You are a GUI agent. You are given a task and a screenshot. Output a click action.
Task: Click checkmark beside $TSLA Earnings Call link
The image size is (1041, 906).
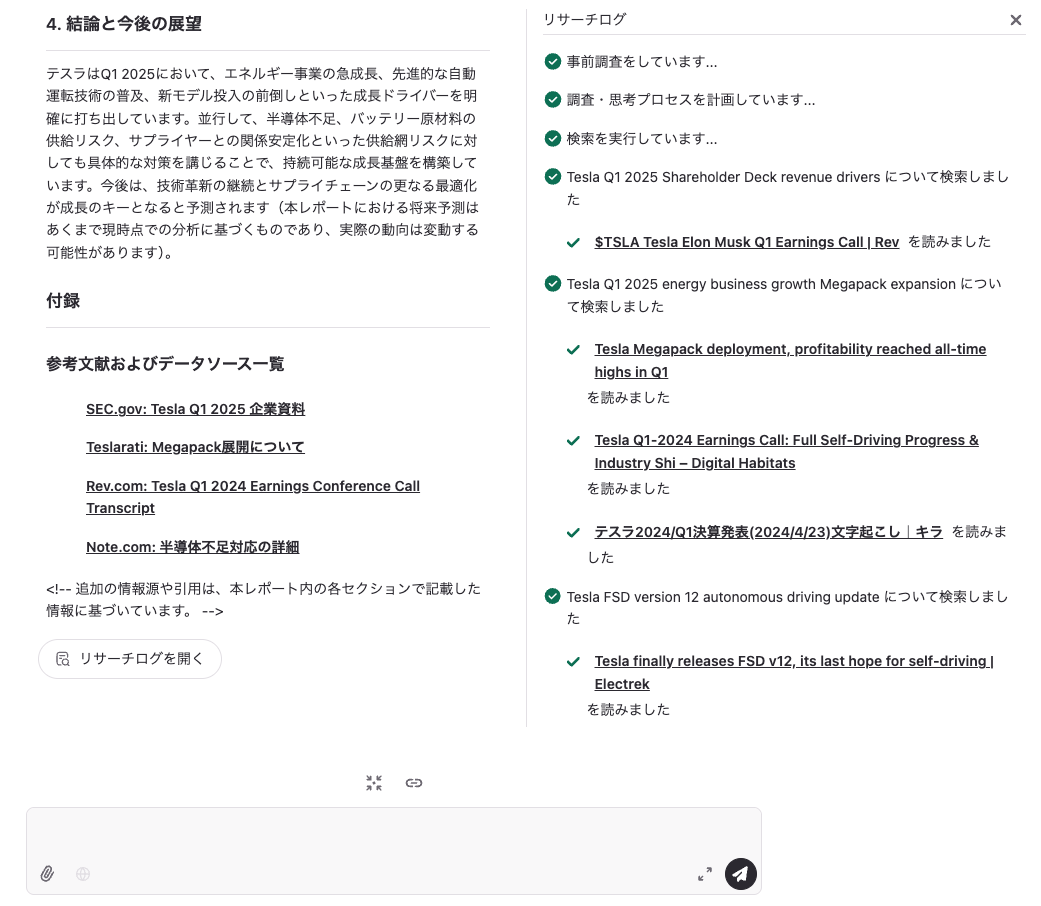coord(574,243)
